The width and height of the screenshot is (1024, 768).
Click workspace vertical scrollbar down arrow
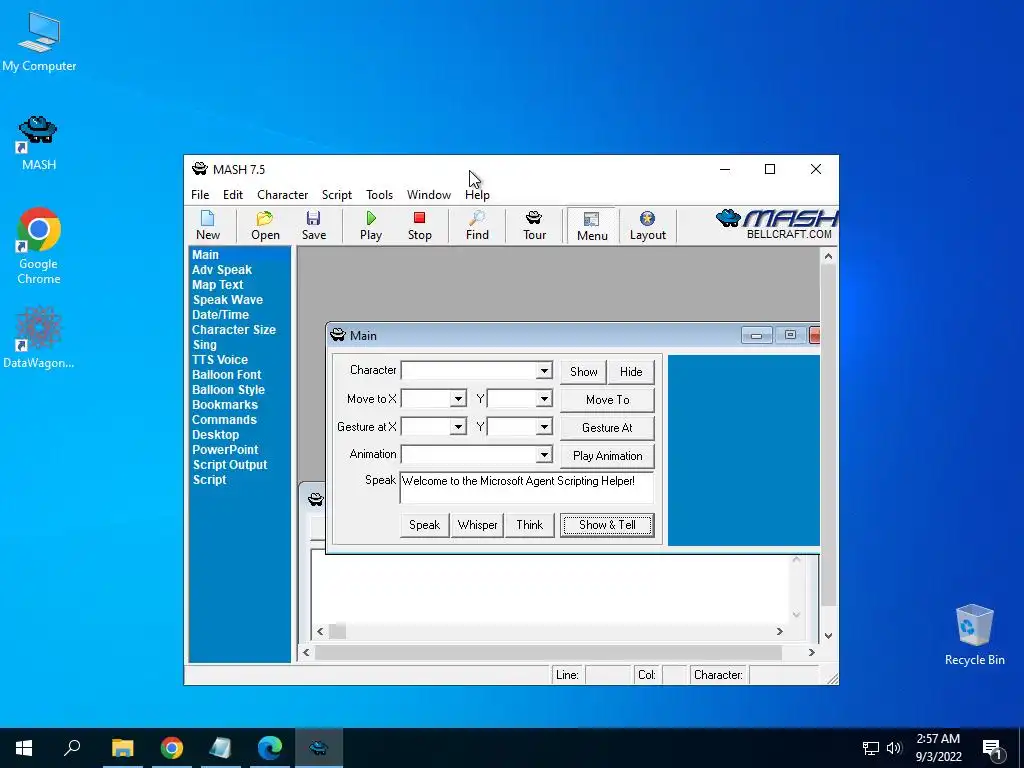pos(828,635)
